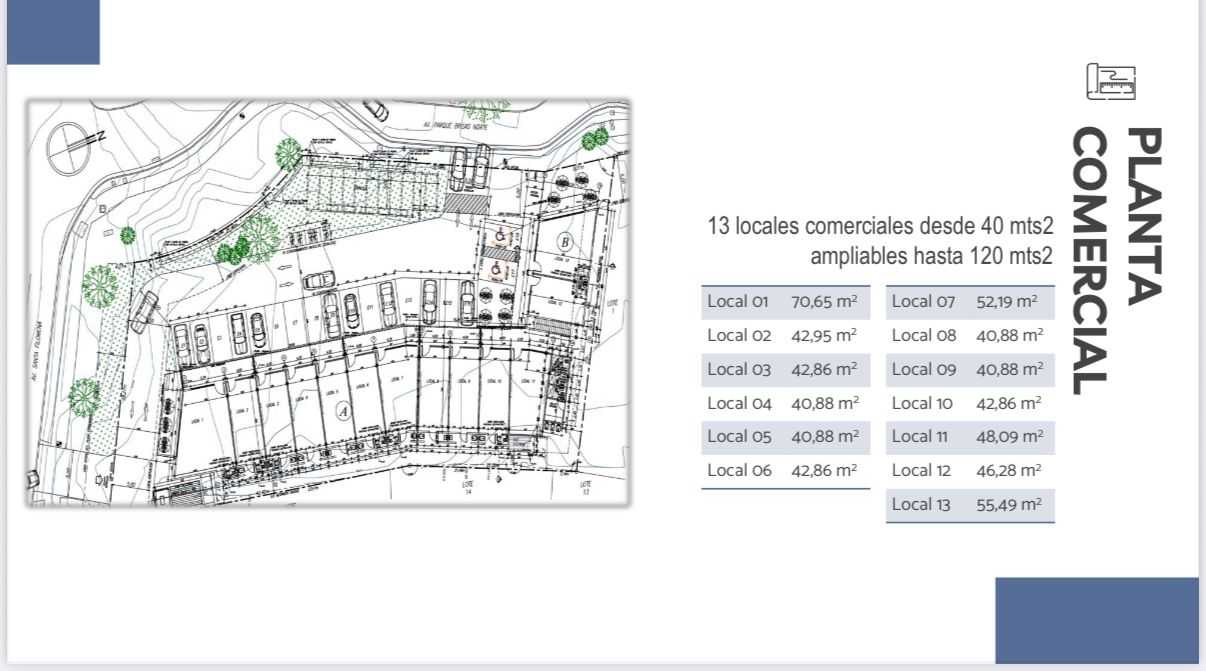Image resolution: width=1206 pixels, height=671 pixels.
Task: Click the Local 03 table row
Action: point(784,369)
